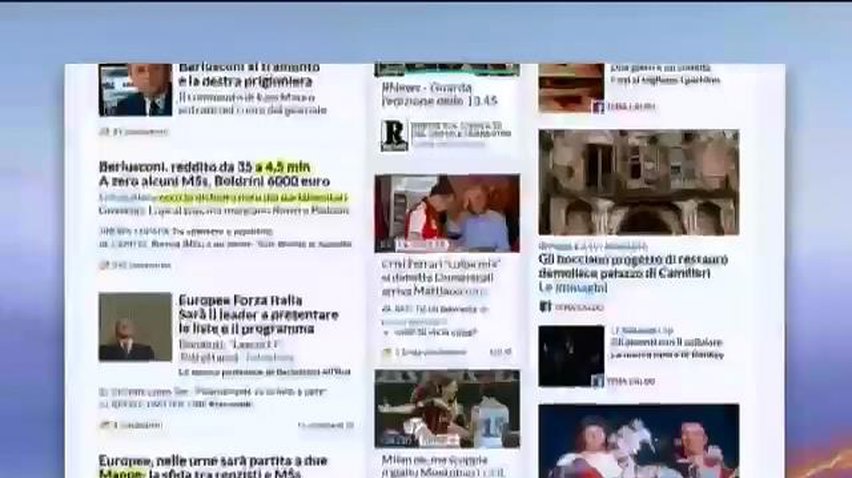Viewport: 852px width, 478px height.
Task: Click the "Le immagini" link
Action: (573, 287)
